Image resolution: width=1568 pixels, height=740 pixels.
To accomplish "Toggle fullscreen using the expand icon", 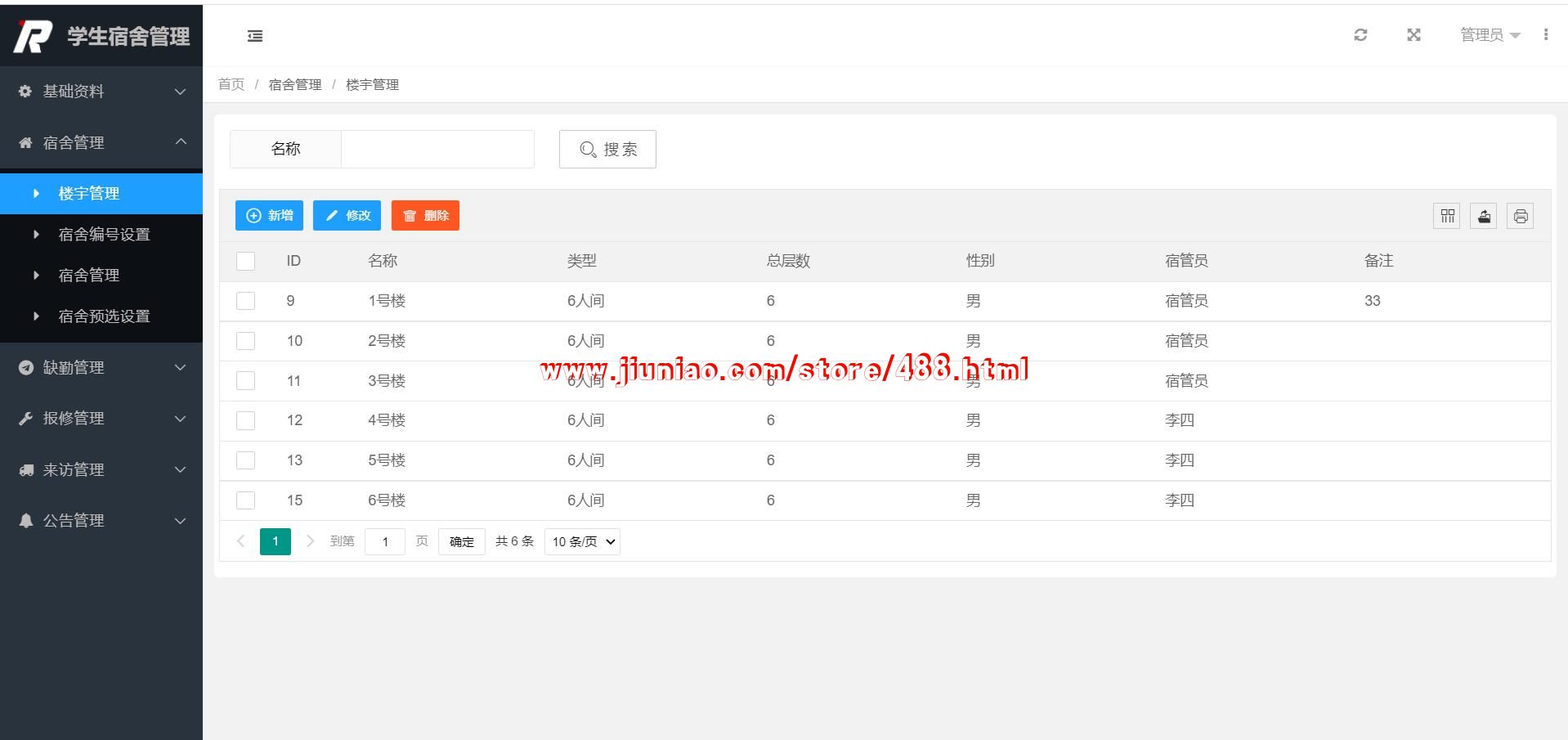I will coord(1413,35).
